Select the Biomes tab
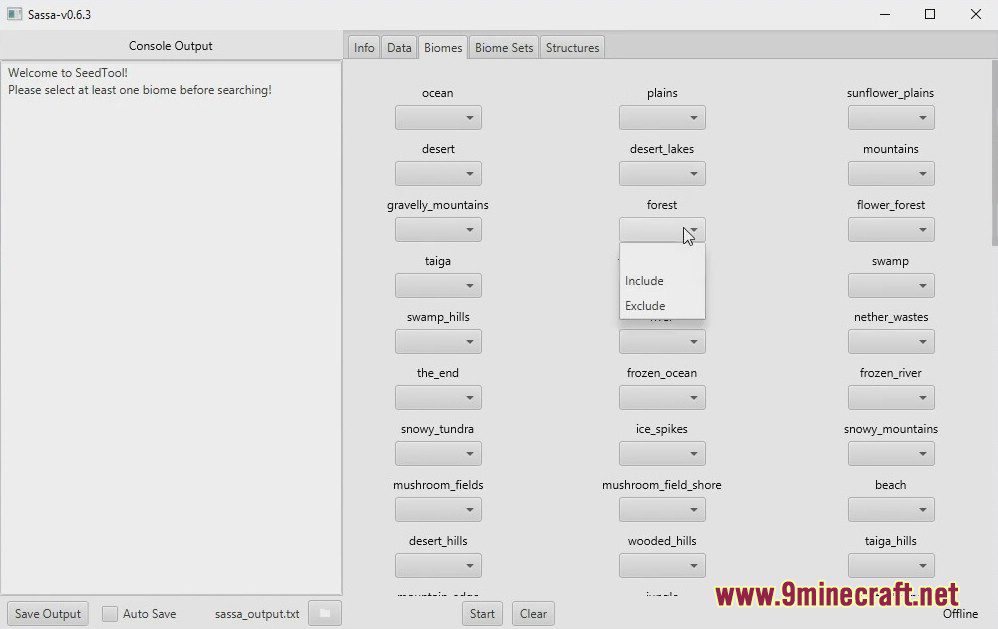Screen dimensions: 998x629 pyautogui.click(x=443, y=48)
